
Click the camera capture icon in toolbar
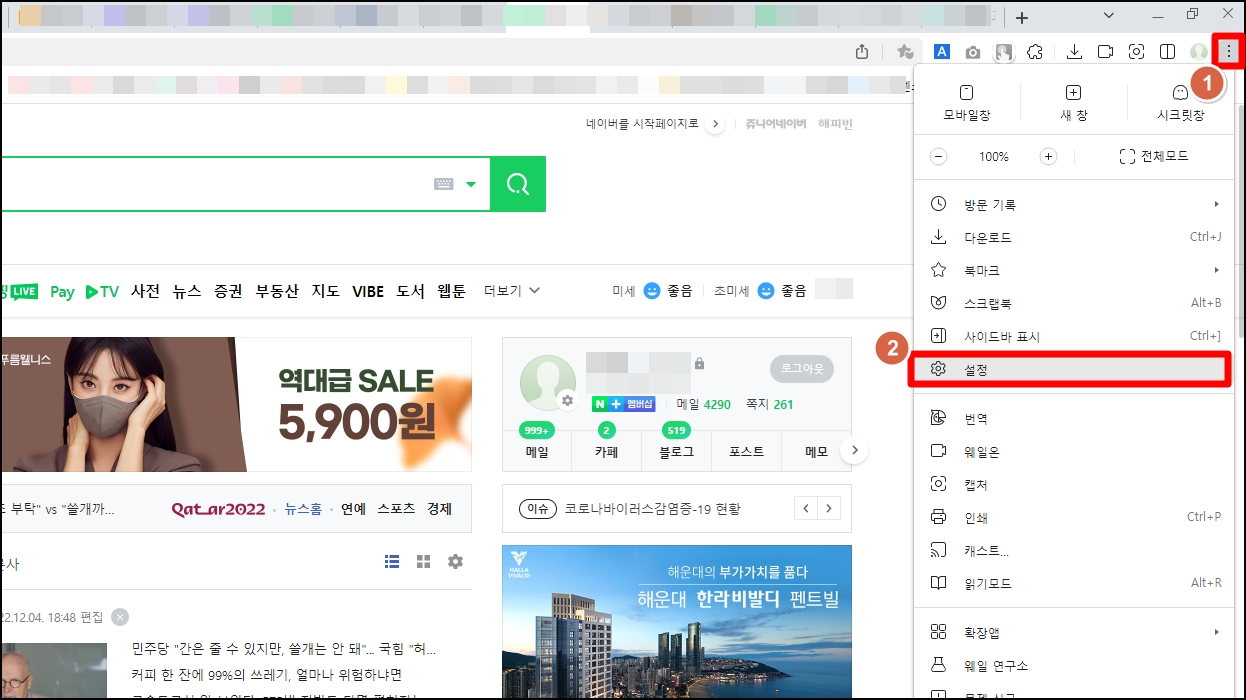972,51
